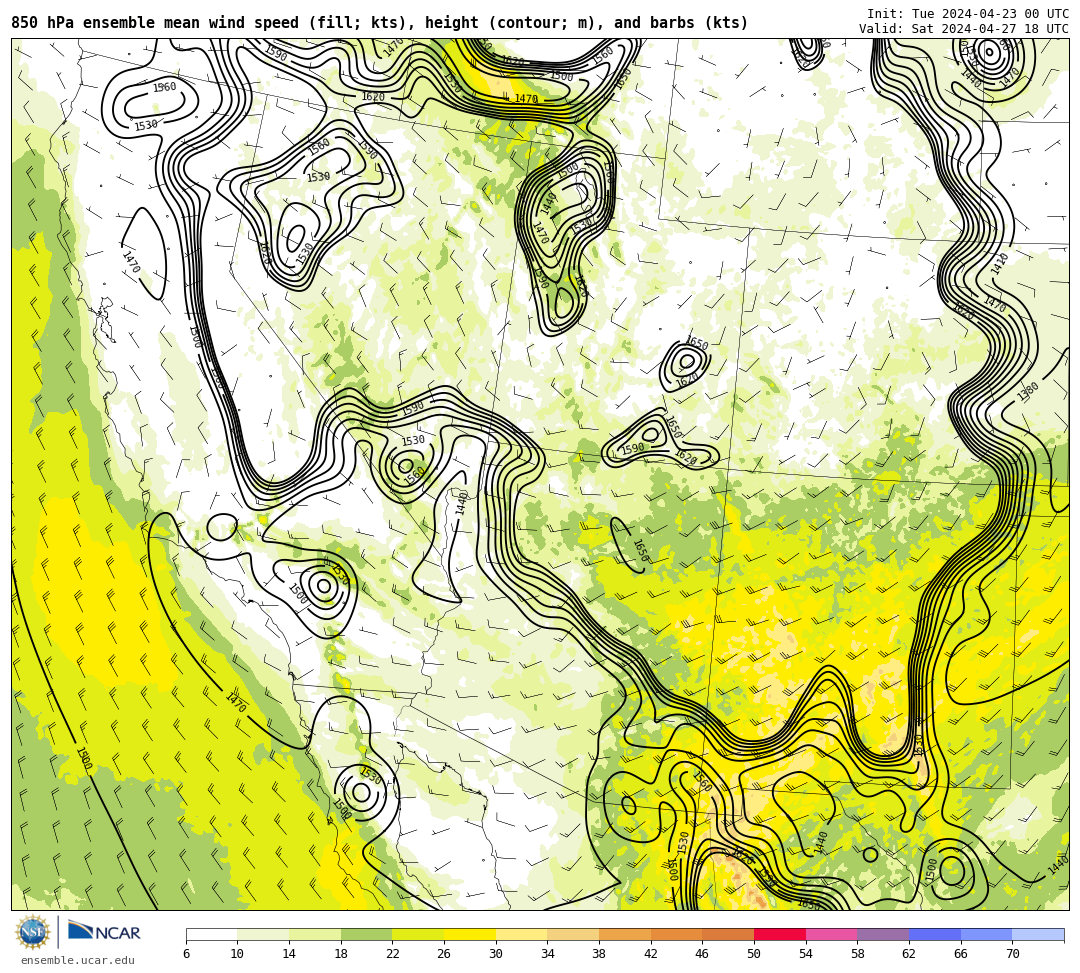The height and width of the screenshot is (973, 1080).
Task: Click the blue 62–66 kts colorbar segment
Action: 935,934
